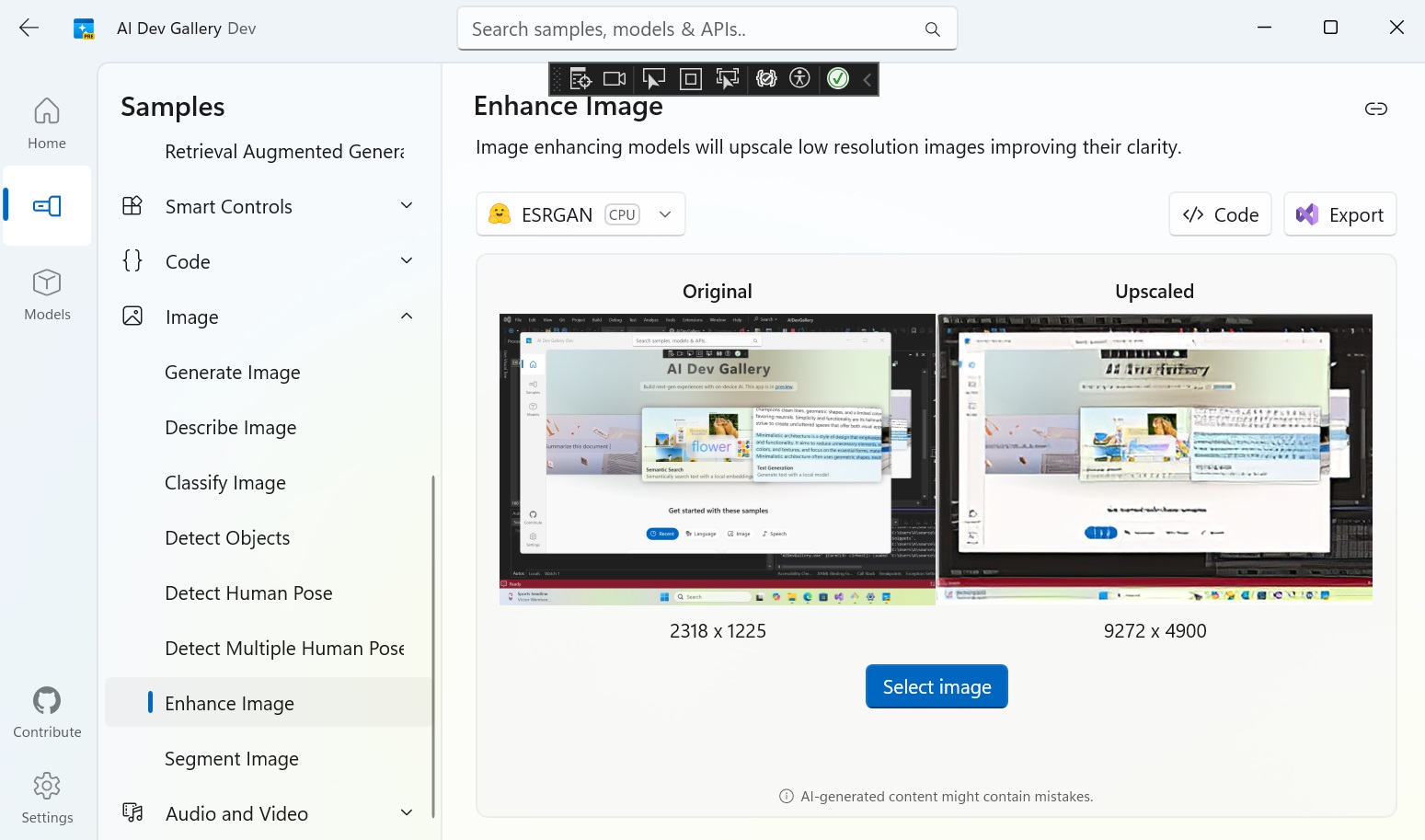
Task: Open Hot Reload settings icon
Action: point(765,78)
